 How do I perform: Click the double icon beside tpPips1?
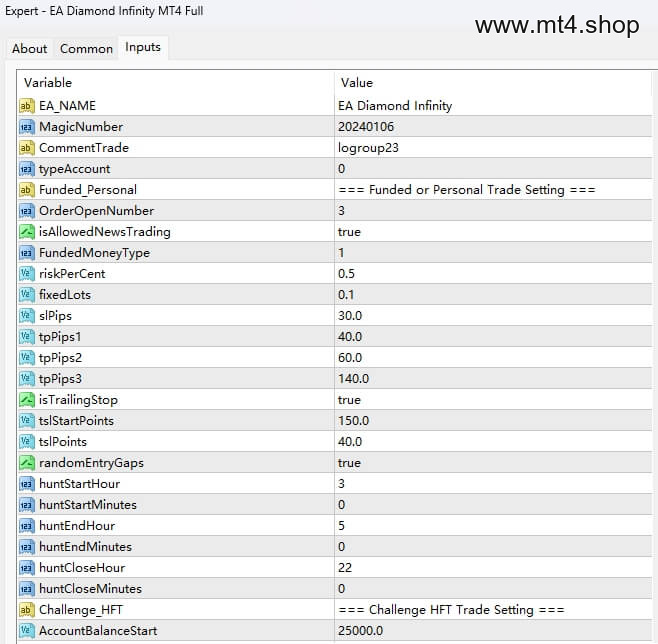(x=26, y=336)
